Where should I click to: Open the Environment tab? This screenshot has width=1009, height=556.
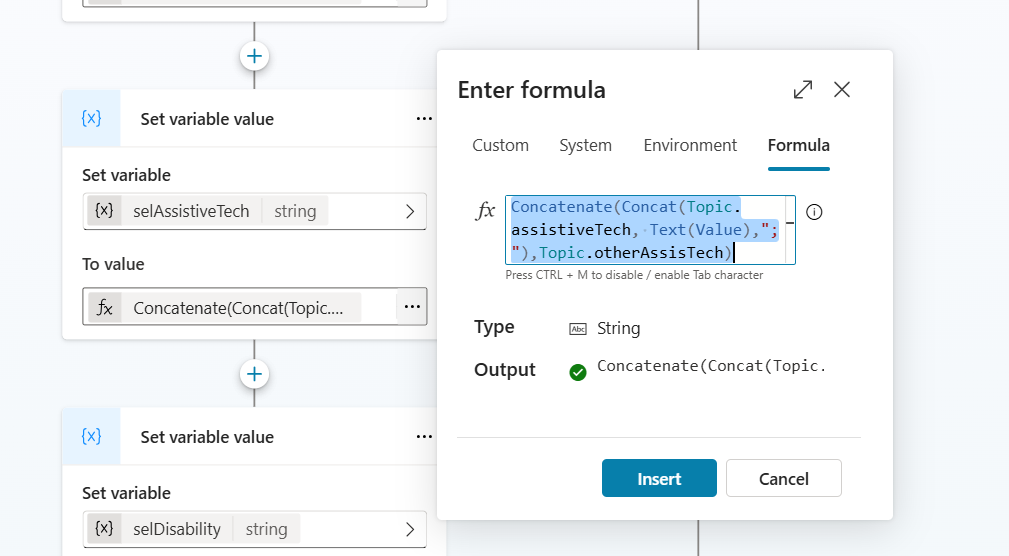tap(690, 146)
